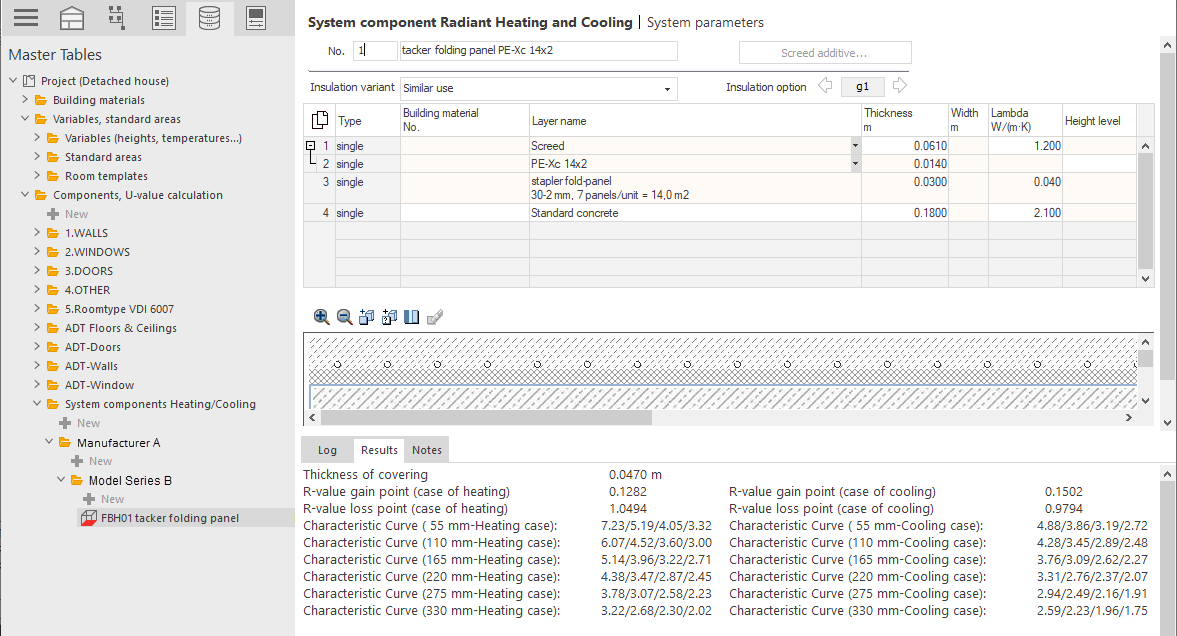Click the layer structure columns icon
The height and width of the screenshot is (636, 1177).
[x=411, y=317]
